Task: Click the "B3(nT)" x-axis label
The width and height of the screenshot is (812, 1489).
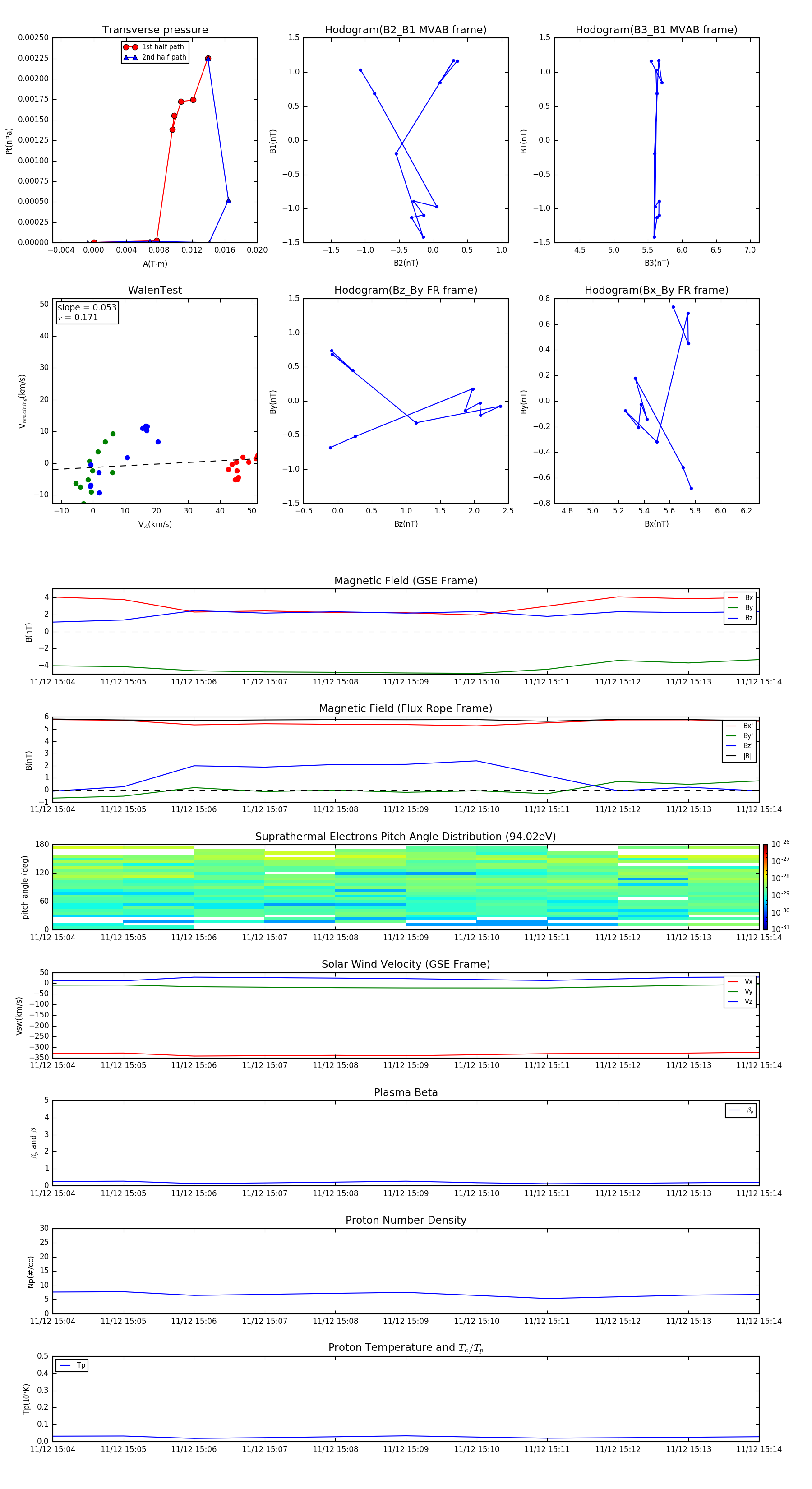Action: tap(656, 263)
